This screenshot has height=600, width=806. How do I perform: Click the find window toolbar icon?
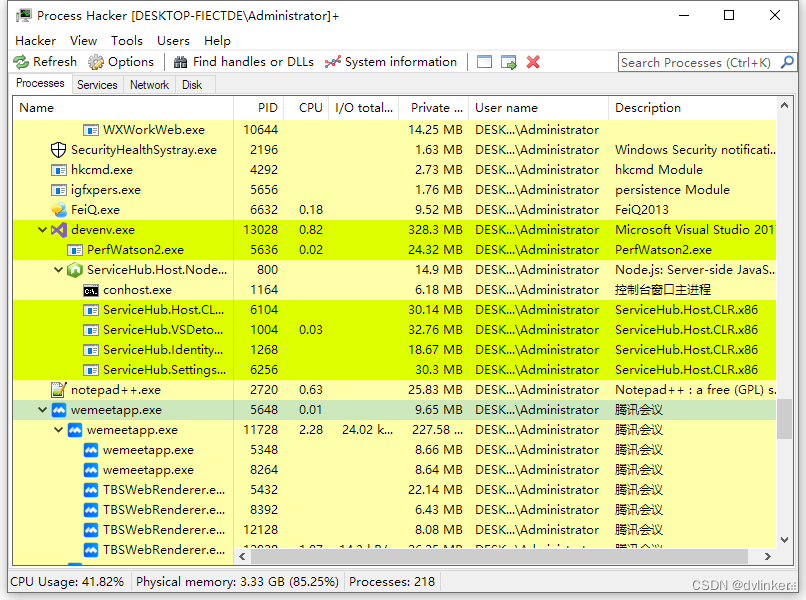pyautogui.click(x=484, y=62)
